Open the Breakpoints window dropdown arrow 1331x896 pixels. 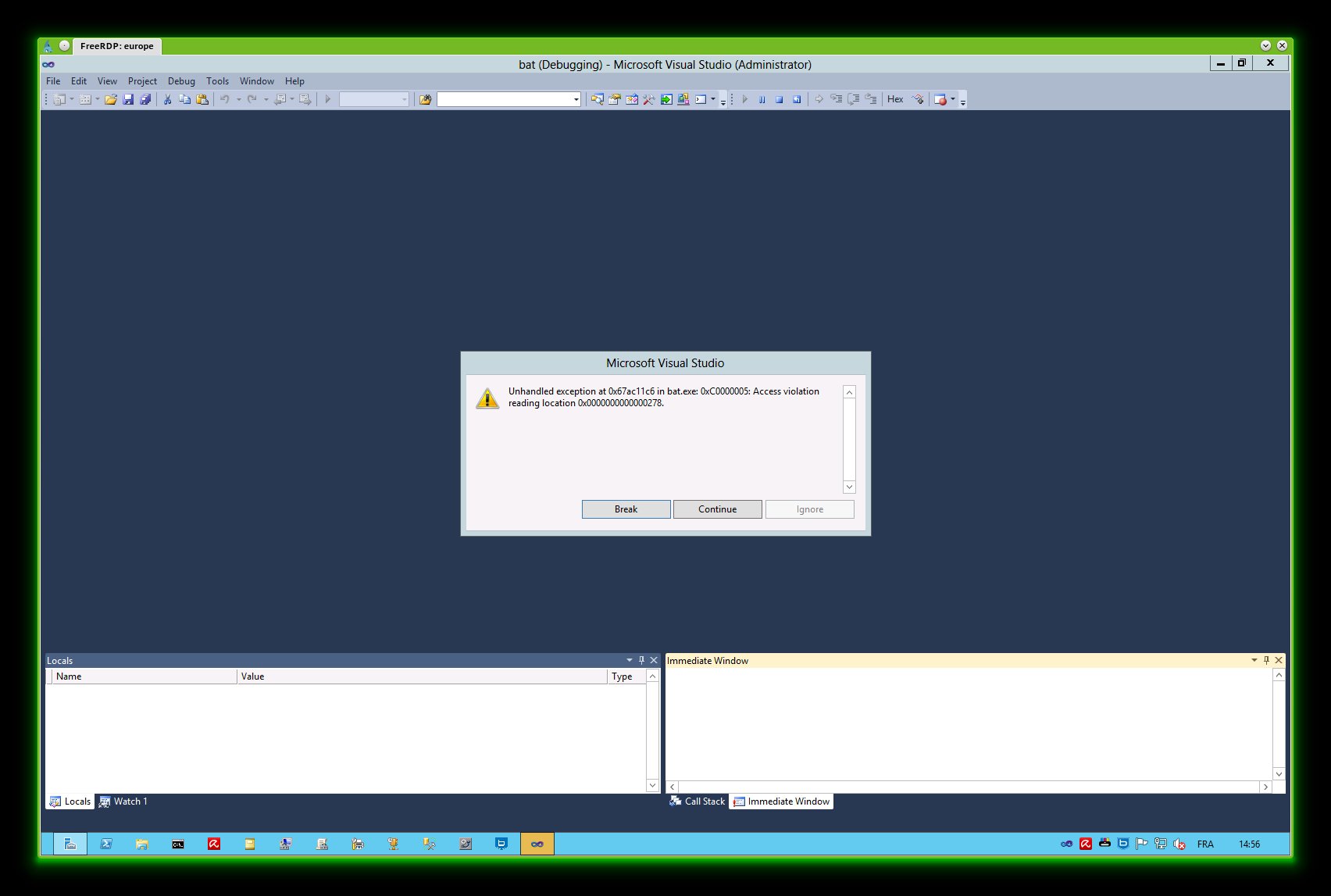point(953,99)
